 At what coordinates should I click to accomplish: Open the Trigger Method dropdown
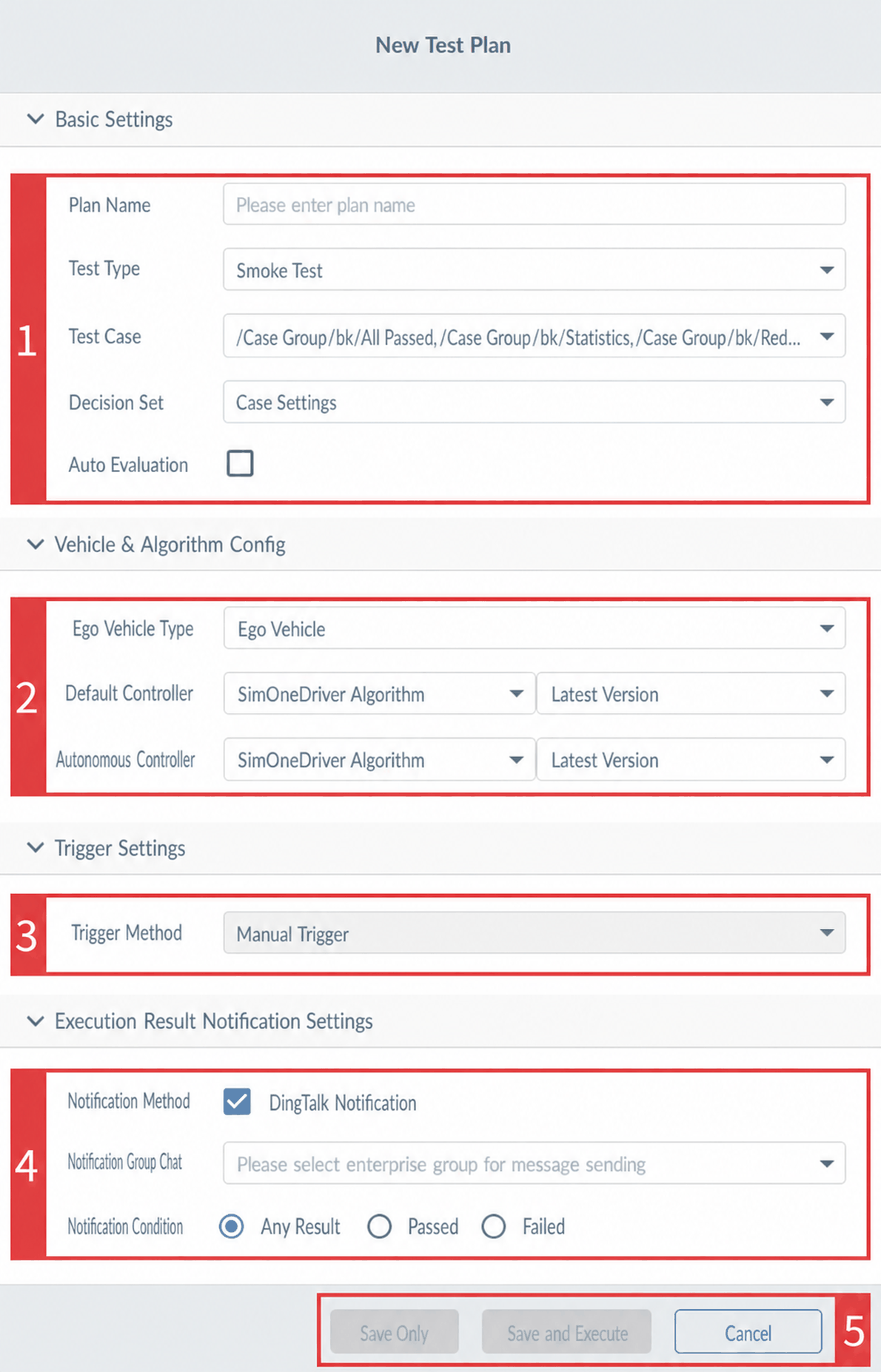point(534,933)
